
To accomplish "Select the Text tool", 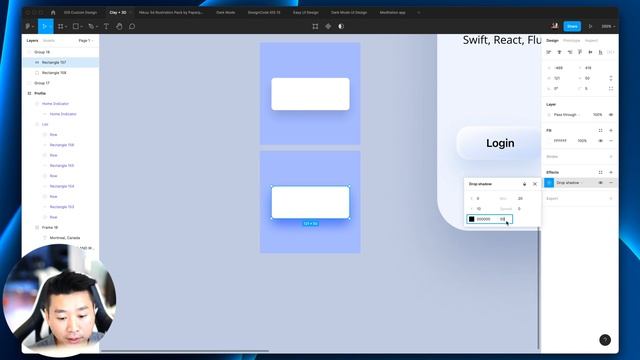I will [106, 26].
